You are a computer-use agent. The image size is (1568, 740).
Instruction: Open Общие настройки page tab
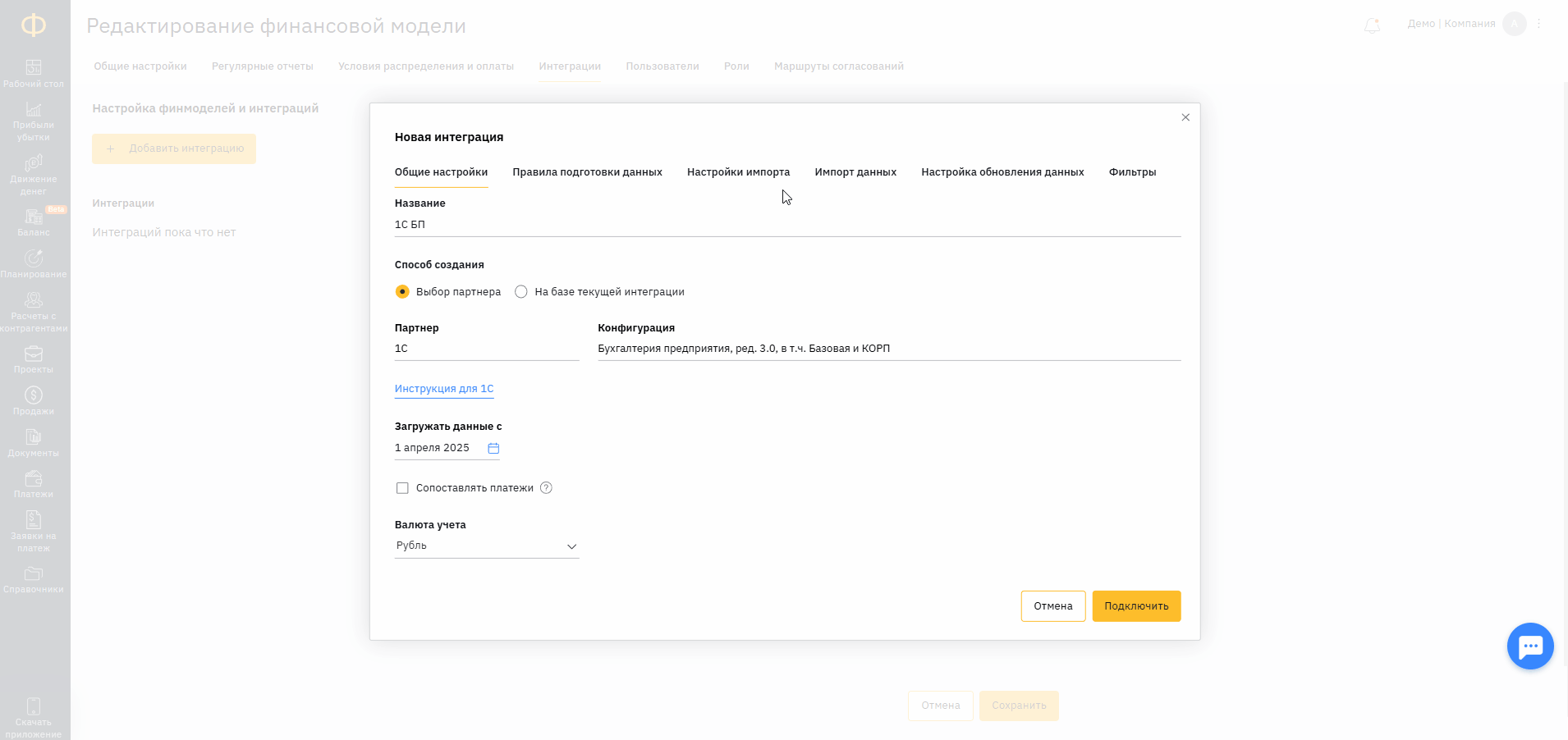pyautogui.click(x=140, y=66)
